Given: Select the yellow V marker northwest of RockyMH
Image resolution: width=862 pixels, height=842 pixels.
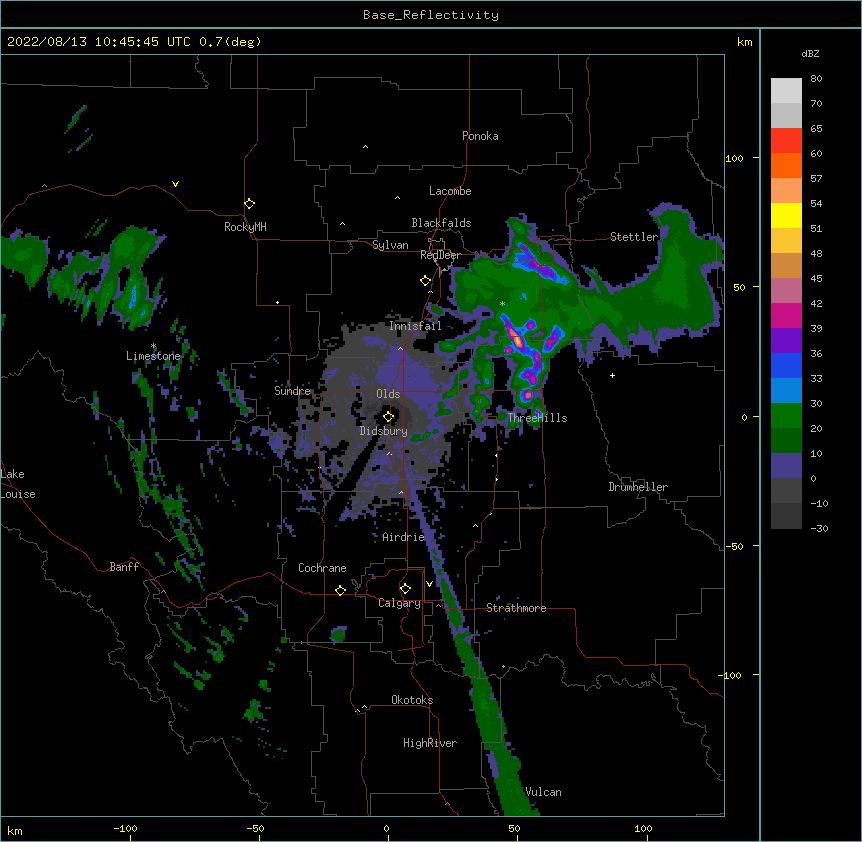Looking at the screenshot, I should point(175,184).
